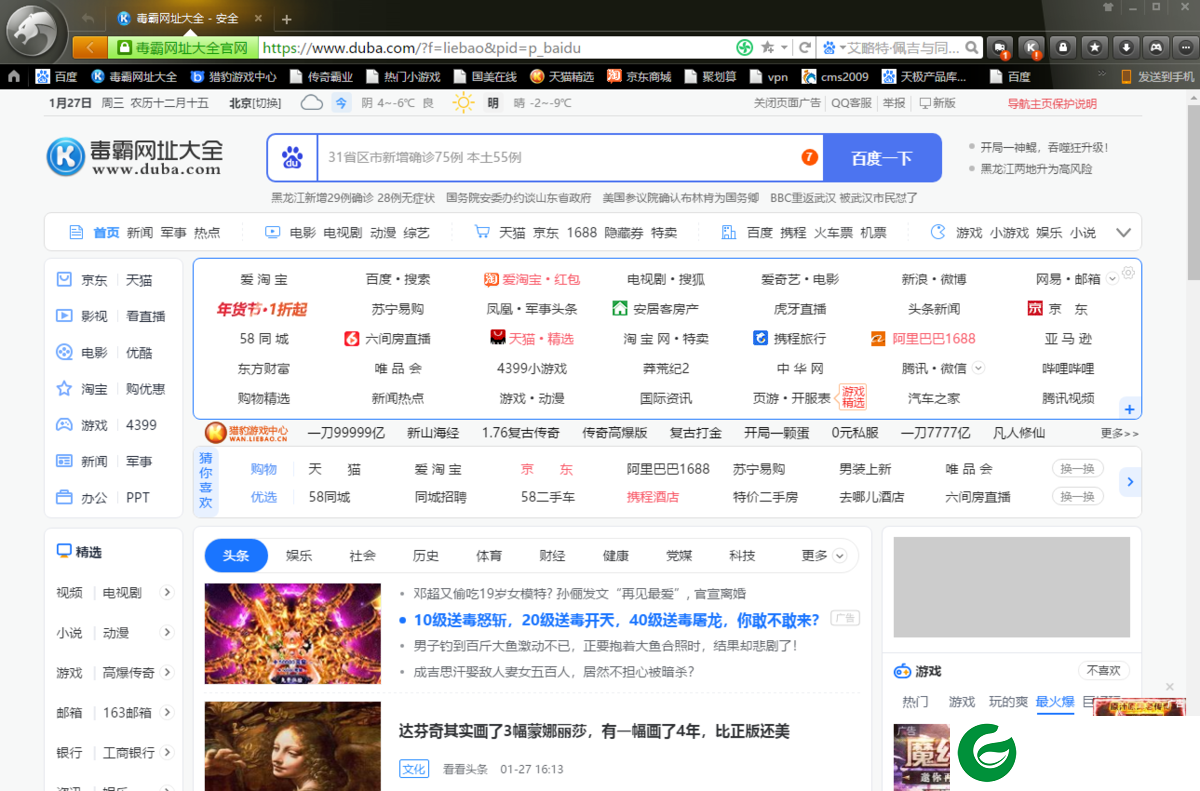The image size is (1200, 791).
Task: Click the home icon on bookmarks bar
Action: (x=14, y=76)
